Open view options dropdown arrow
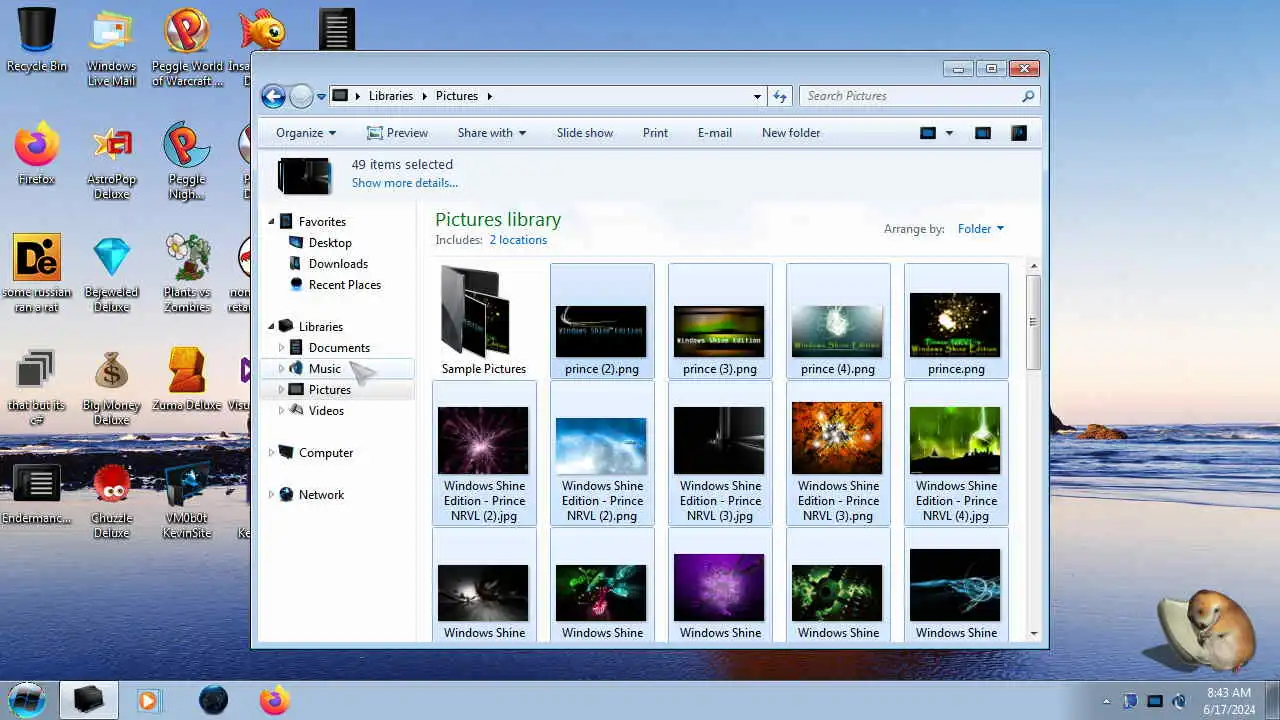The height and width of the screenshot is (720, 1280). tap(949, 133)
